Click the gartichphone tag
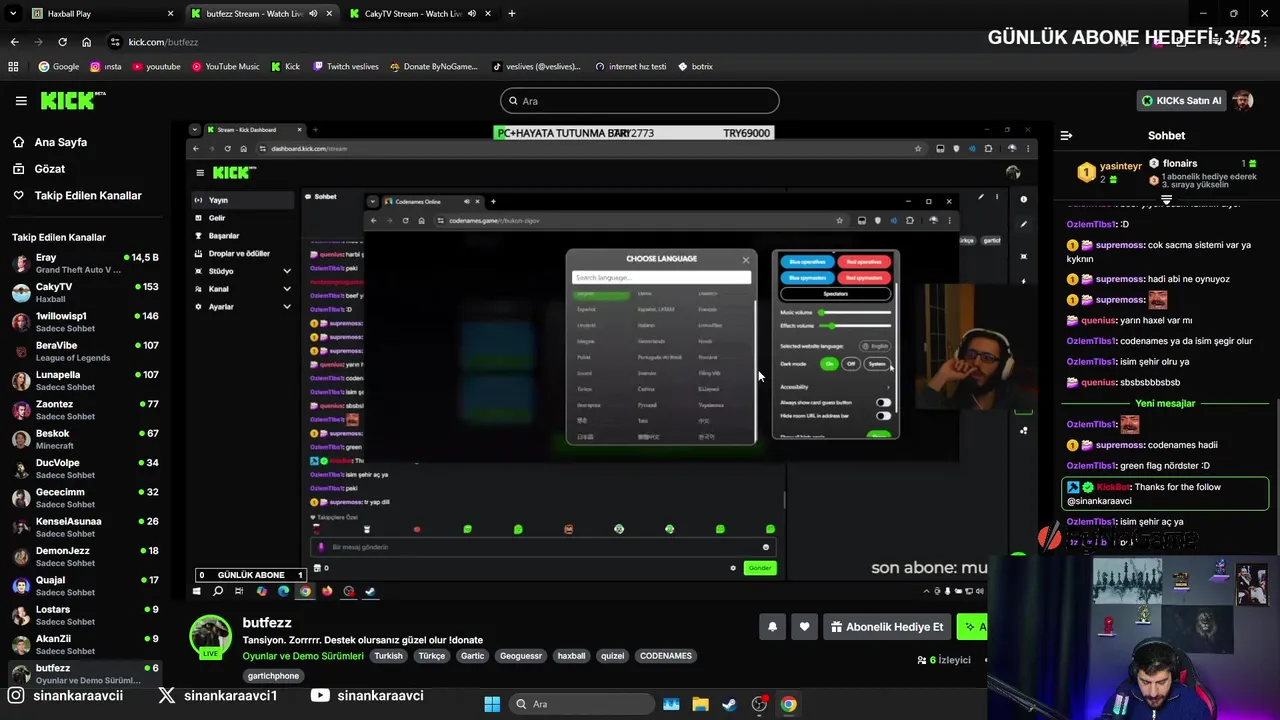 [273, 676]
